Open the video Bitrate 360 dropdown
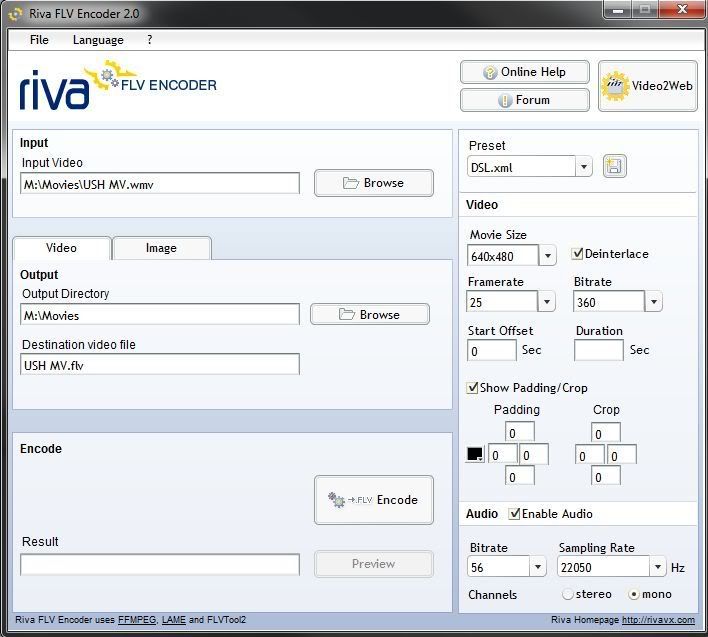This screenshot has width=708, height=637. click(x=653, y=301)
